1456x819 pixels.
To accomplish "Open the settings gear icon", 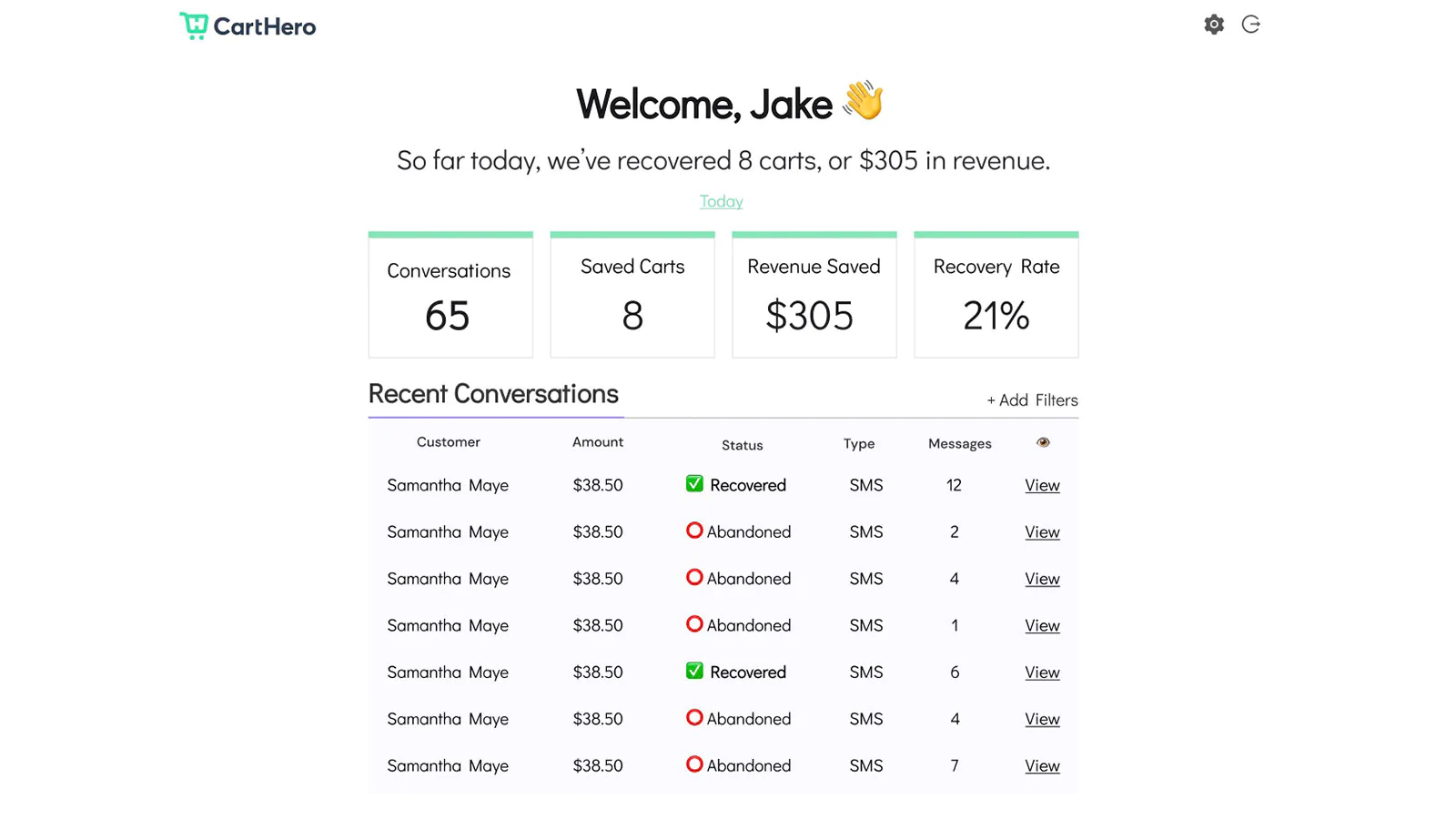I will pos(1214,25).
